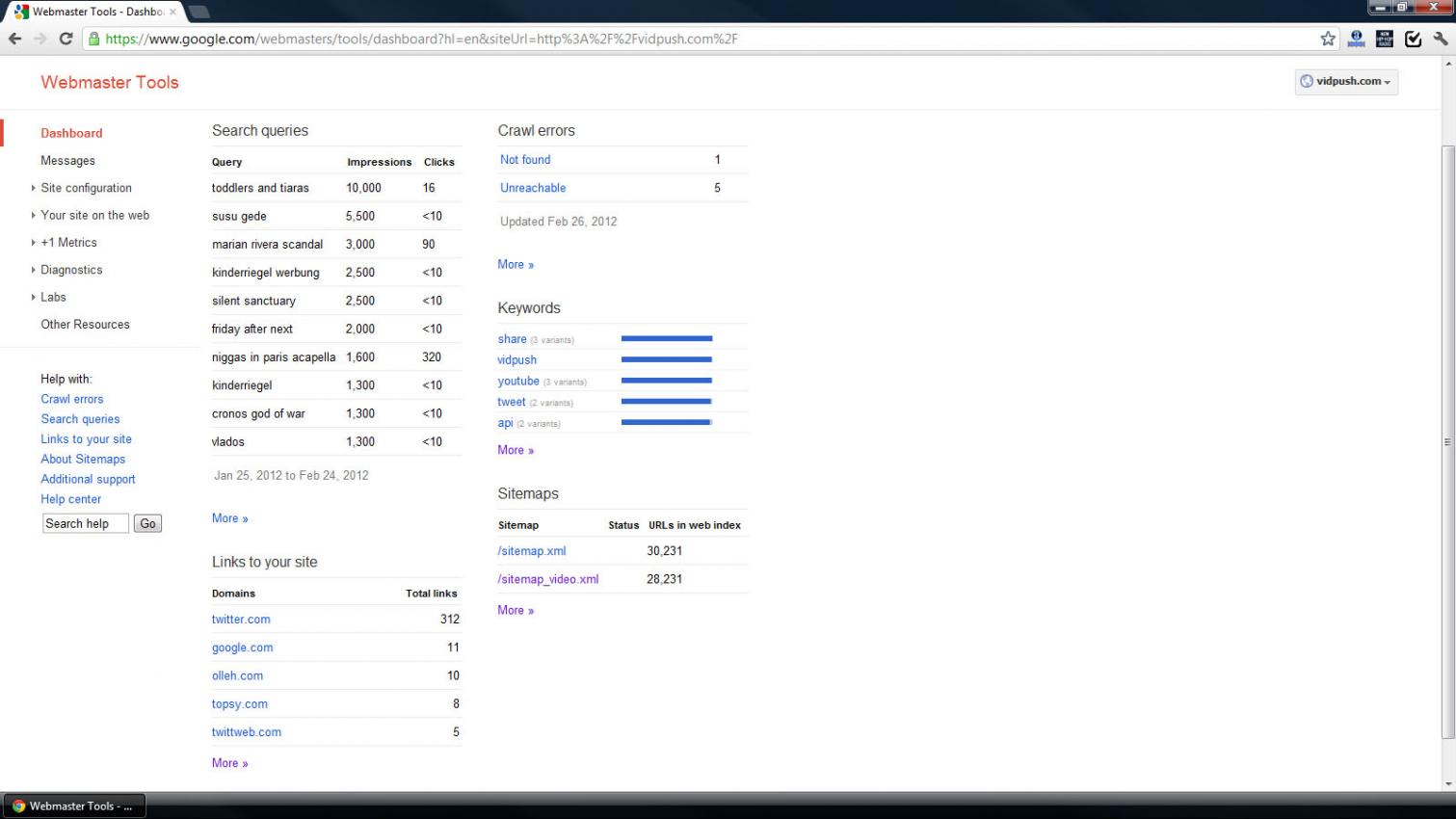Click the 'cronos god of war' query

258,413
